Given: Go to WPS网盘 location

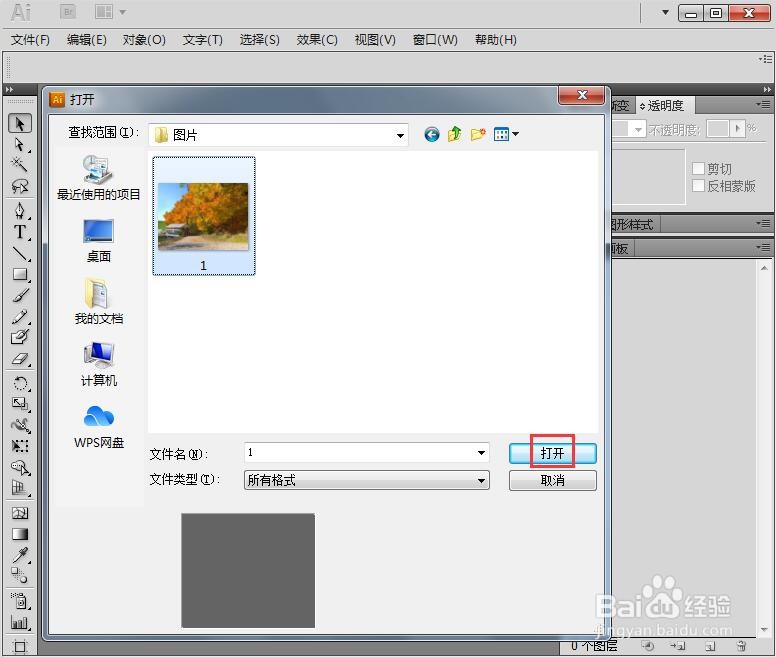Looking at the screenshot, I should [x=98, y=427].
